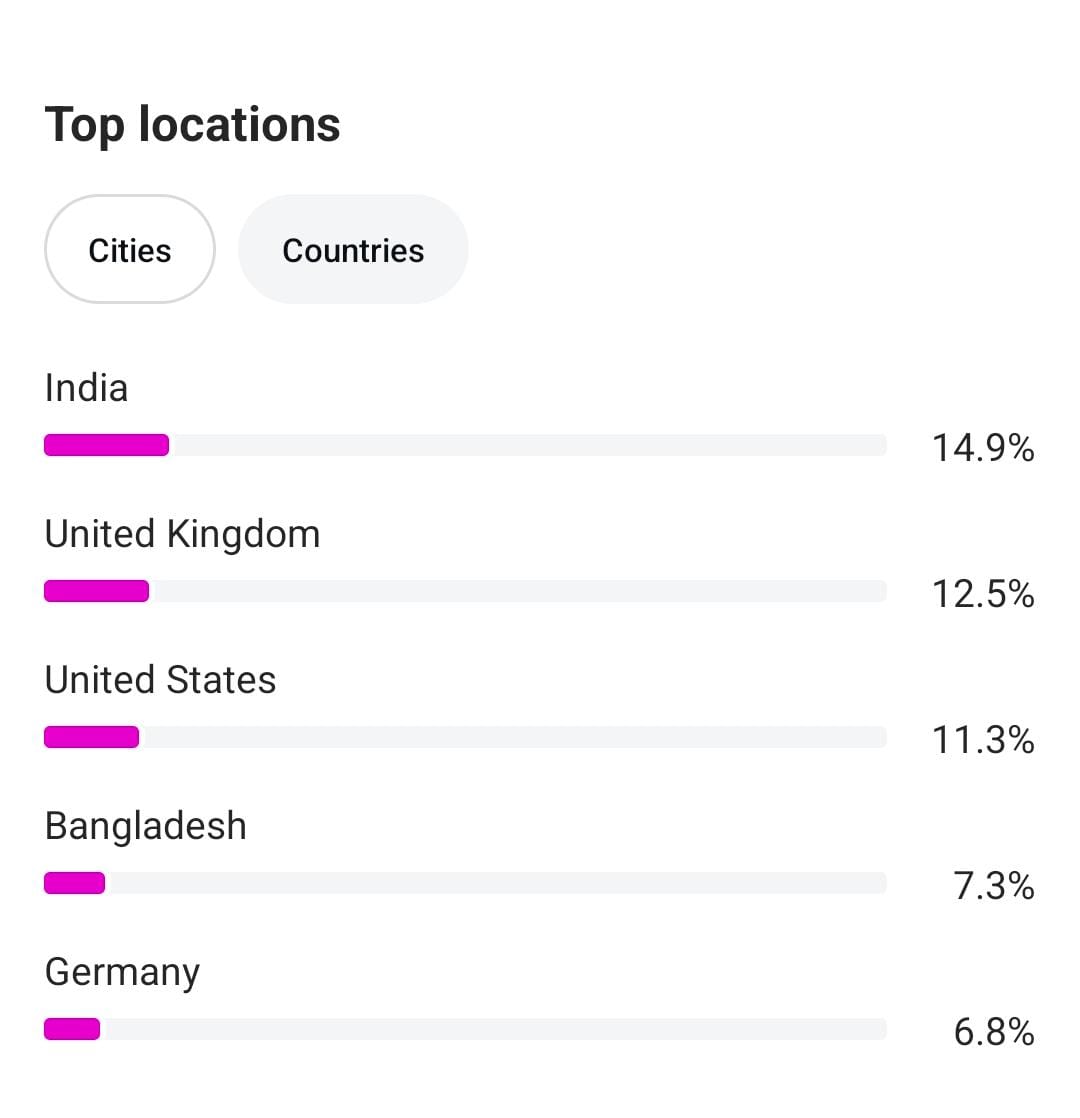Click the Top locations heading

(x=193, y=125)
